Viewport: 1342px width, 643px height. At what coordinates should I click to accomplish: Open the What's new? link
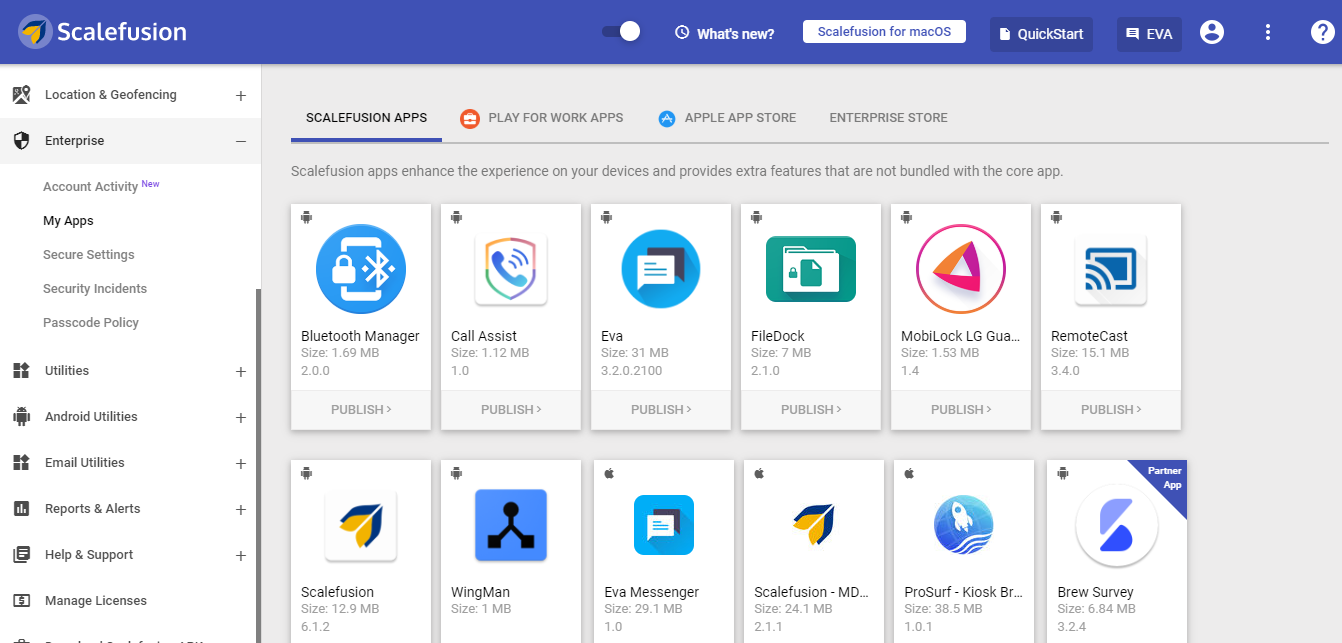pos(725,33)
